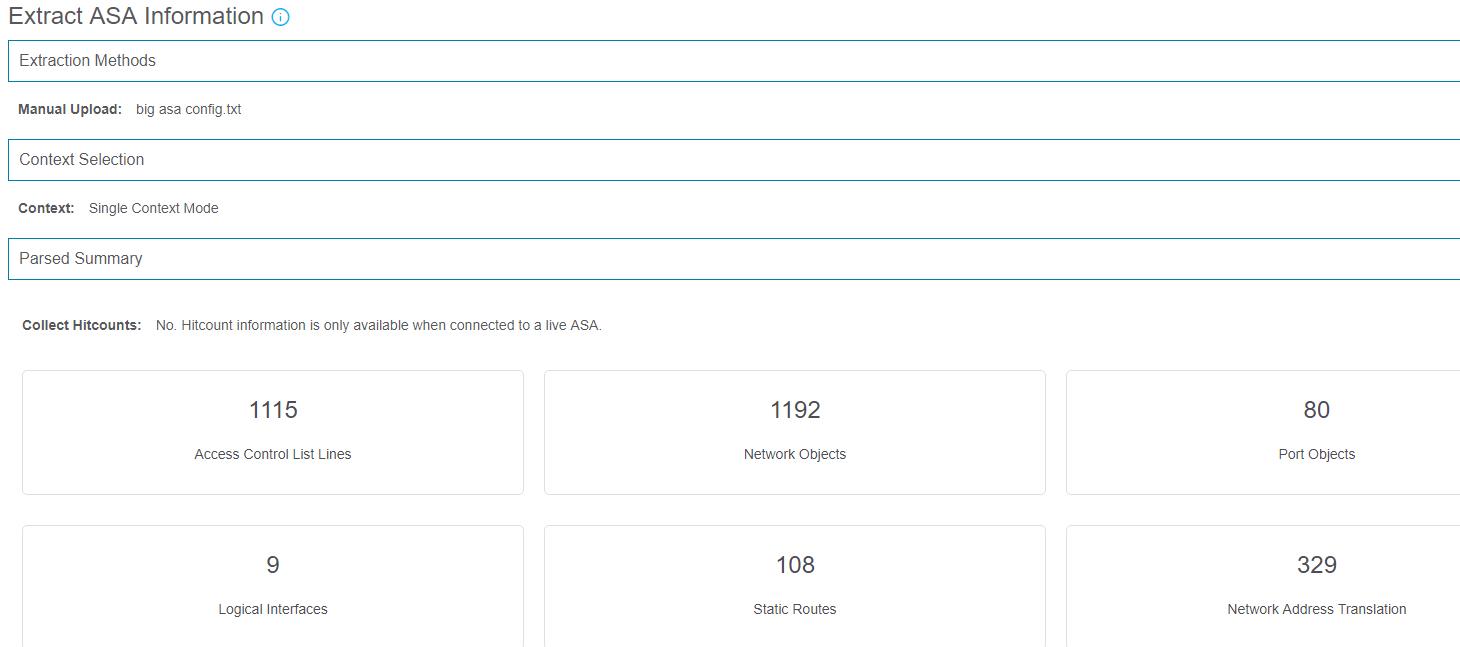Click the Single Context Mode value
Screen dimensions: 1460x647
click(153, 208)
